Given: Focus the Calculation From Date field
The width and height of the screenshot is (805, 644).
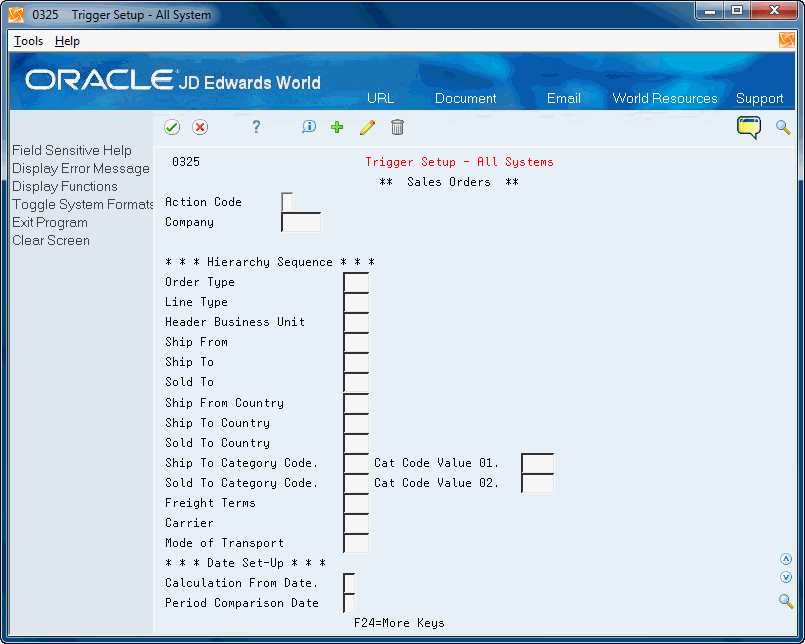Looking at the screenshot, I should click(349, 583).
